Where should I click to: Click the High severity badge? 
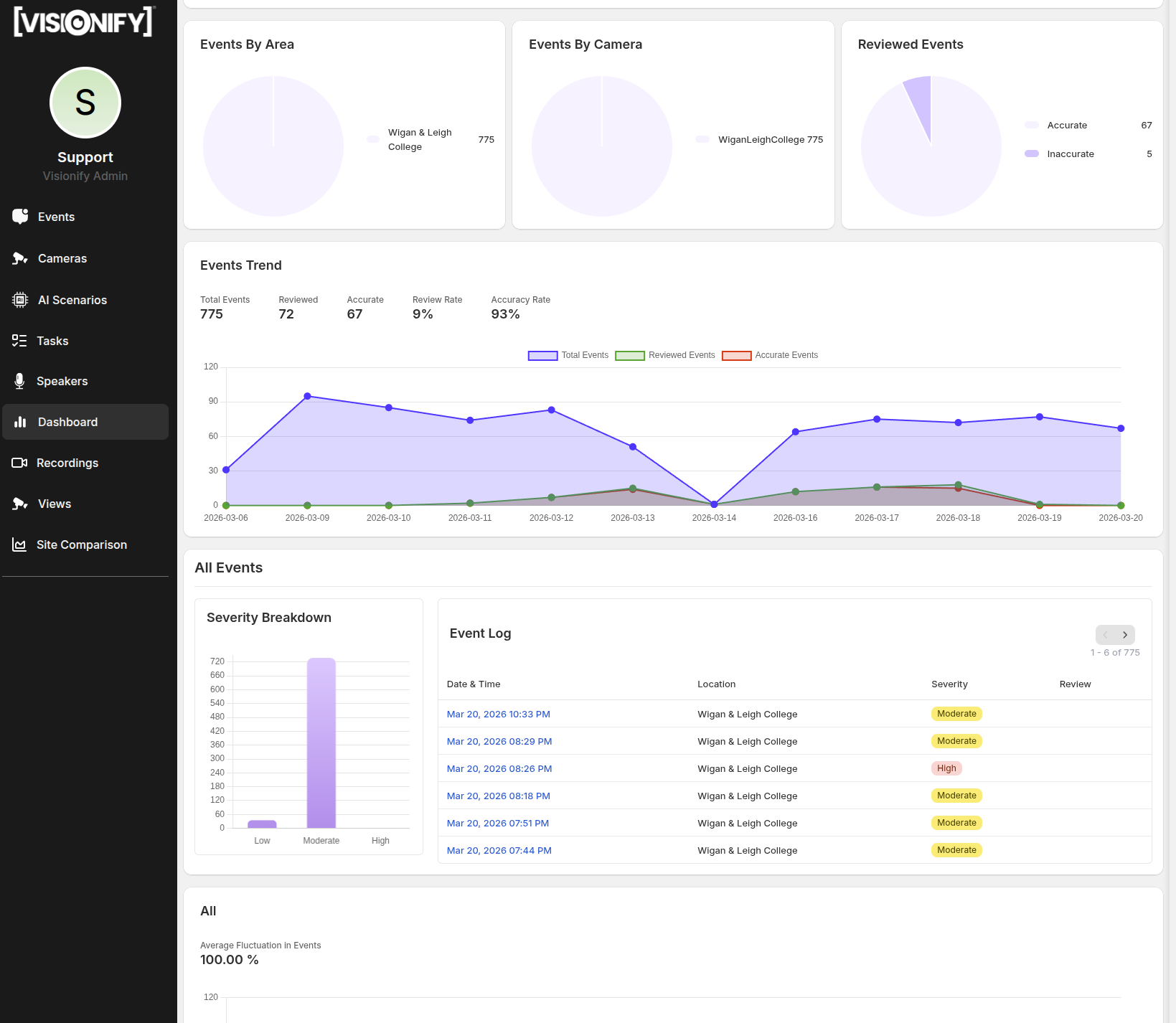coord(946,768)
